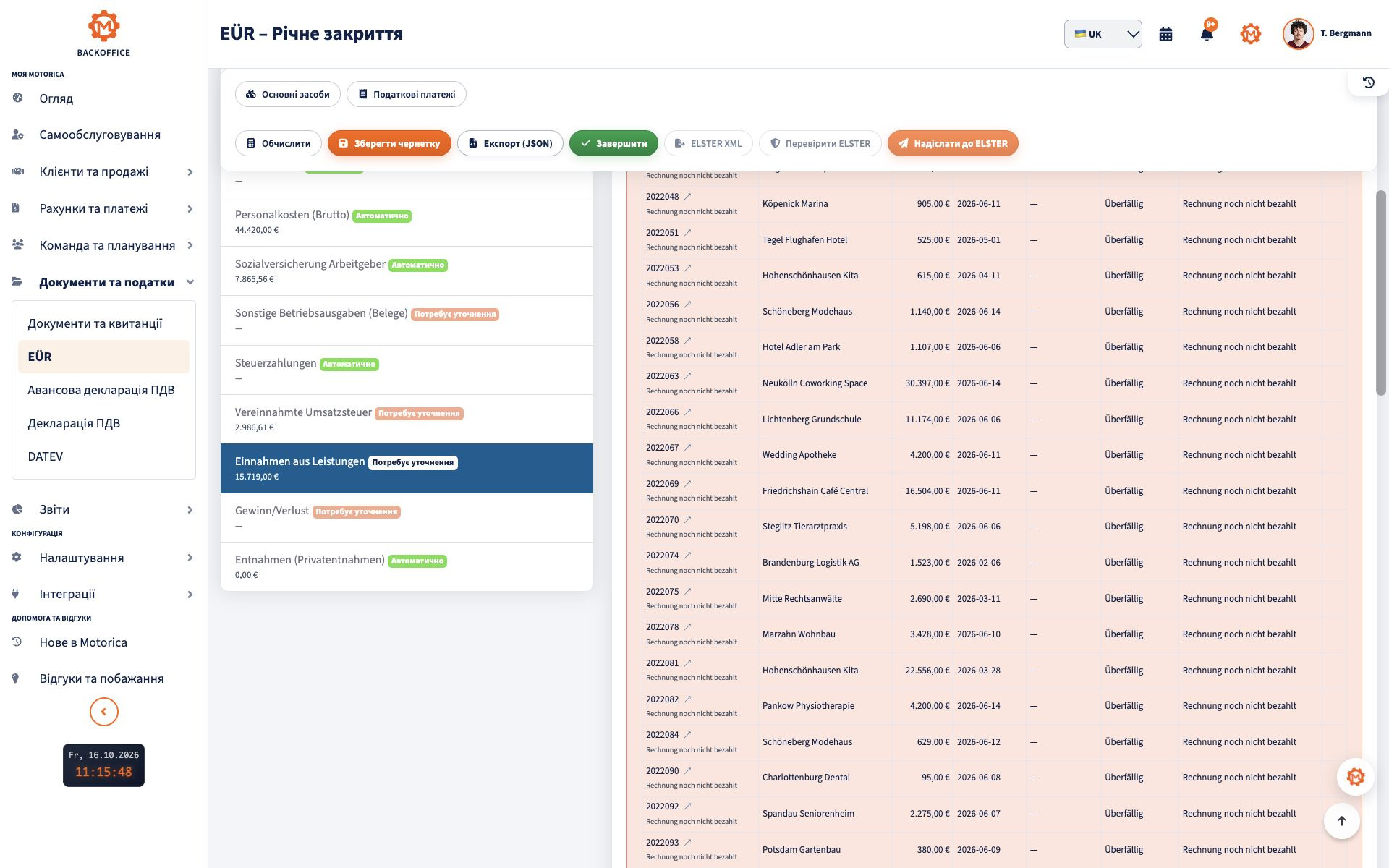The height and width of the screenshot is (868, 1389).
Task: Click edit pencil next to invoice 2022093
Action: click(687, 843)
